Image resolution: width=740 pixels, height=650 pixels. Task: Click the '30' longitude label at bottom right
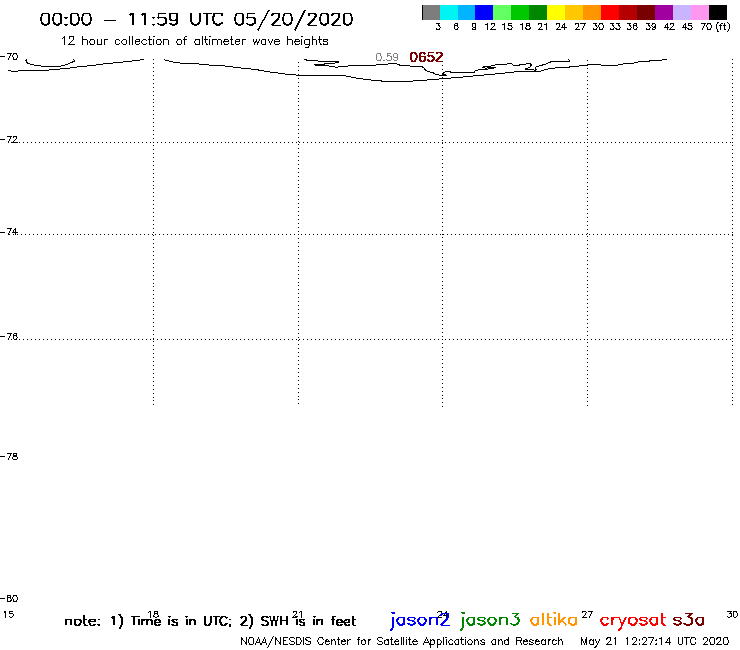pos(732,615)
